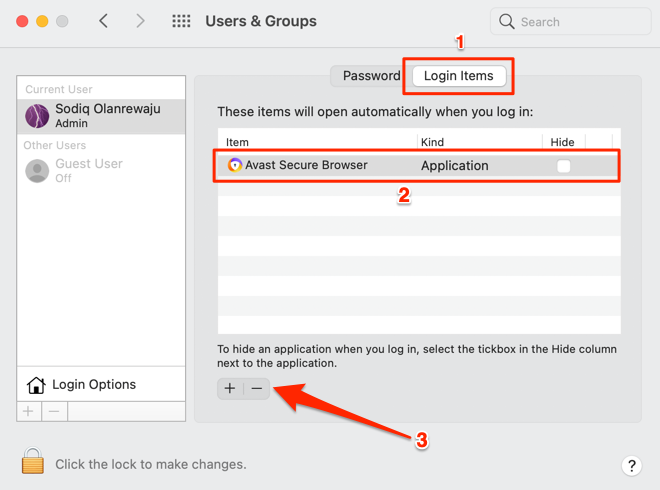This screenshot has height=490, width=660.
Task: Open Login Options
Action: point(93,385)
